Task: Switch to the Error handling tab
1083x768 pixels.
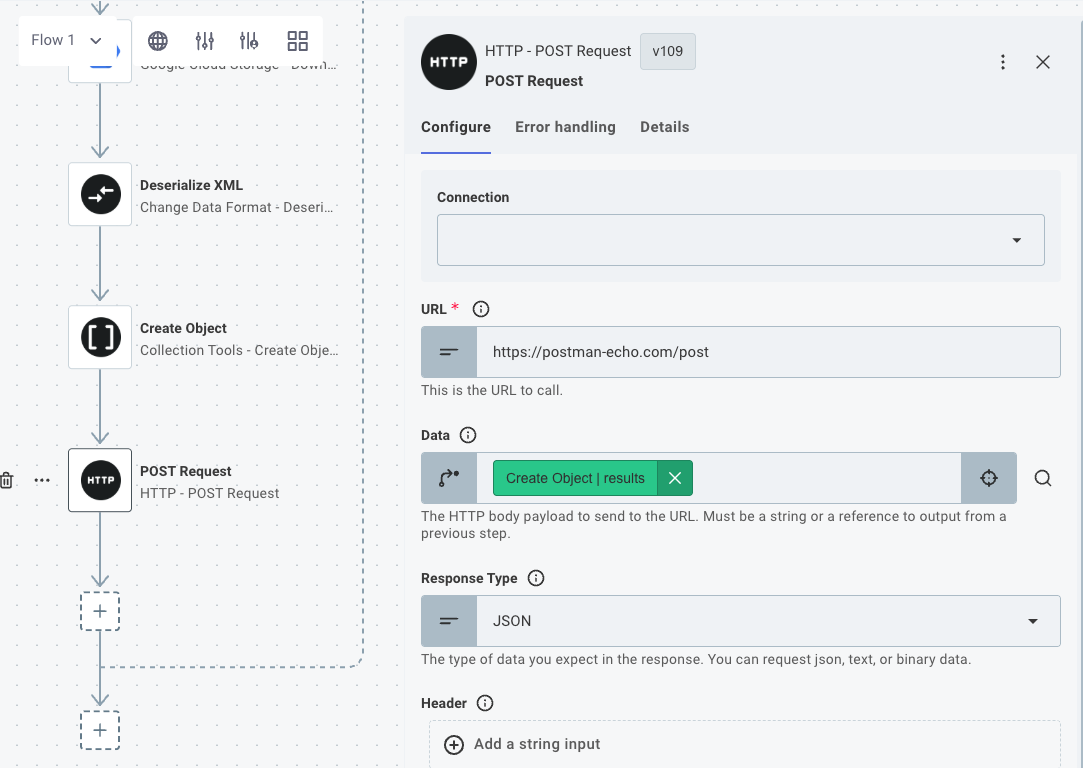Action: (x=565, y=127)
